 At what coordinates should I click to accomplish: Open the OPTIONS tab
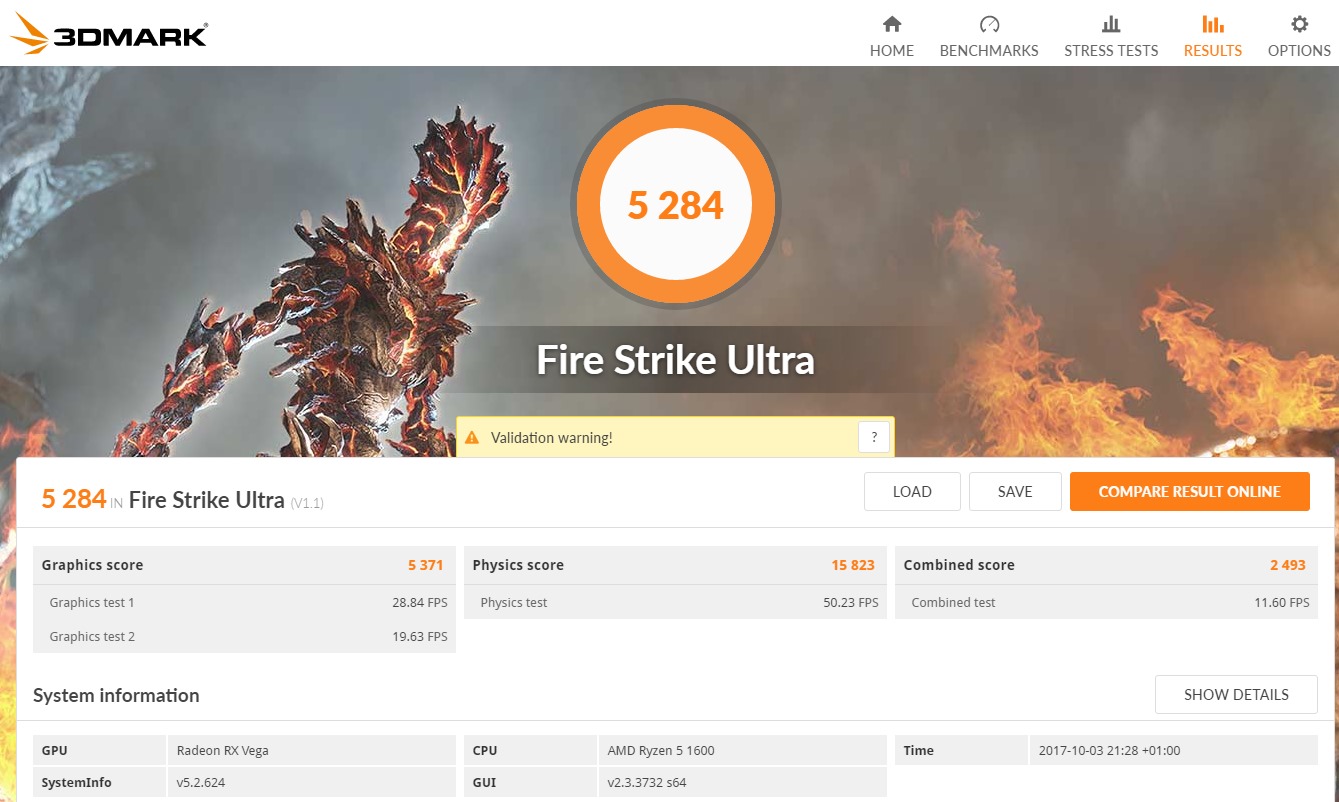coord(1299,36)
